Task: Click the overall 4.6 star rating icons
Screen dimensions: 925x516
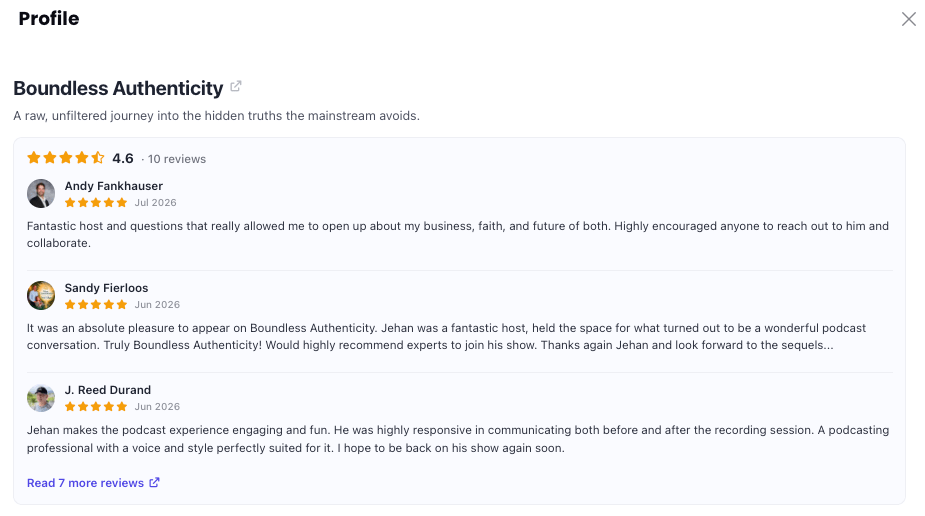Action: [x=66, y=157]
